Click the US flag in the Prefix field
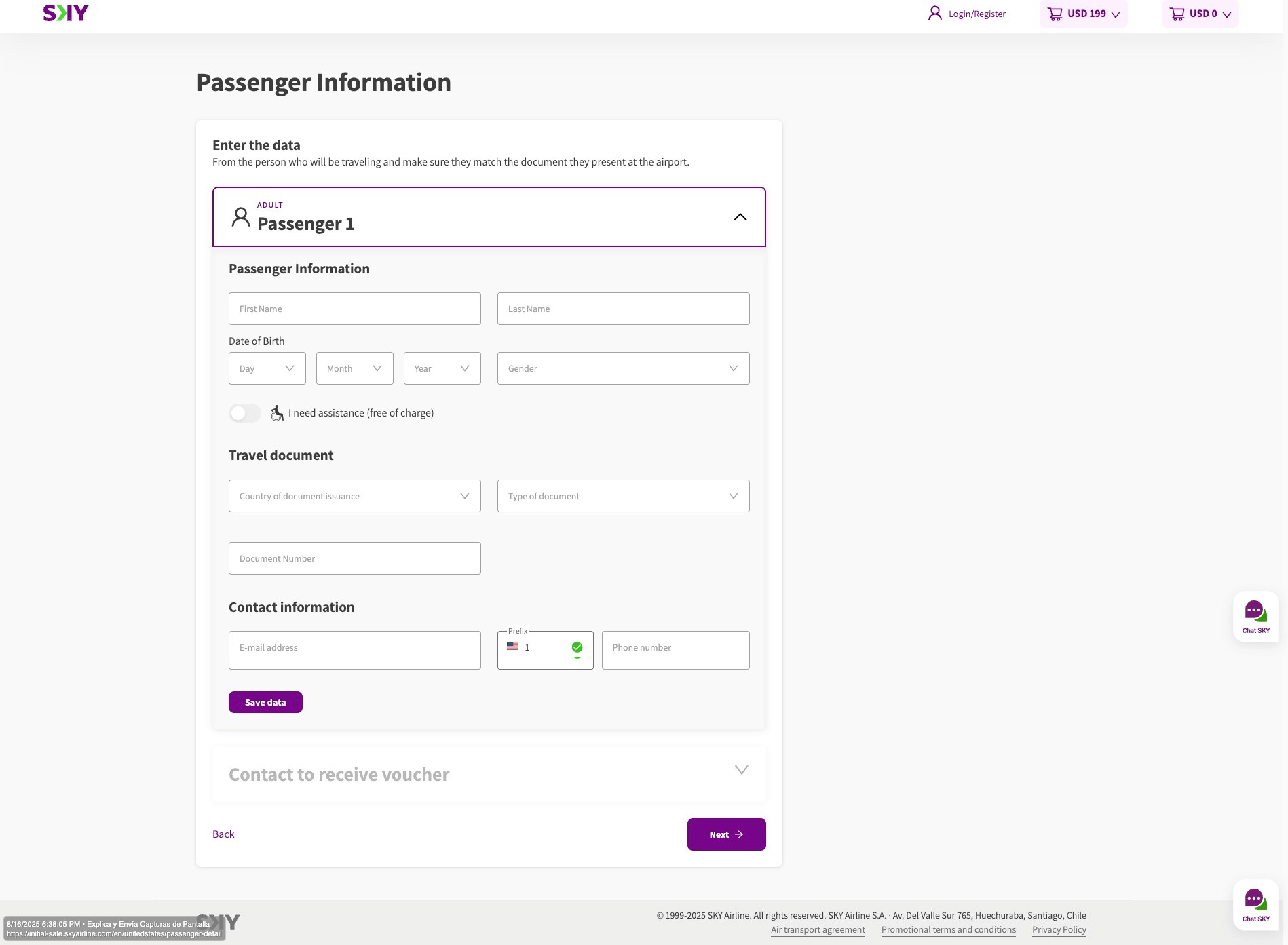Image resolution: width=1288 pixels, height=945 pixels. [512, 647]
